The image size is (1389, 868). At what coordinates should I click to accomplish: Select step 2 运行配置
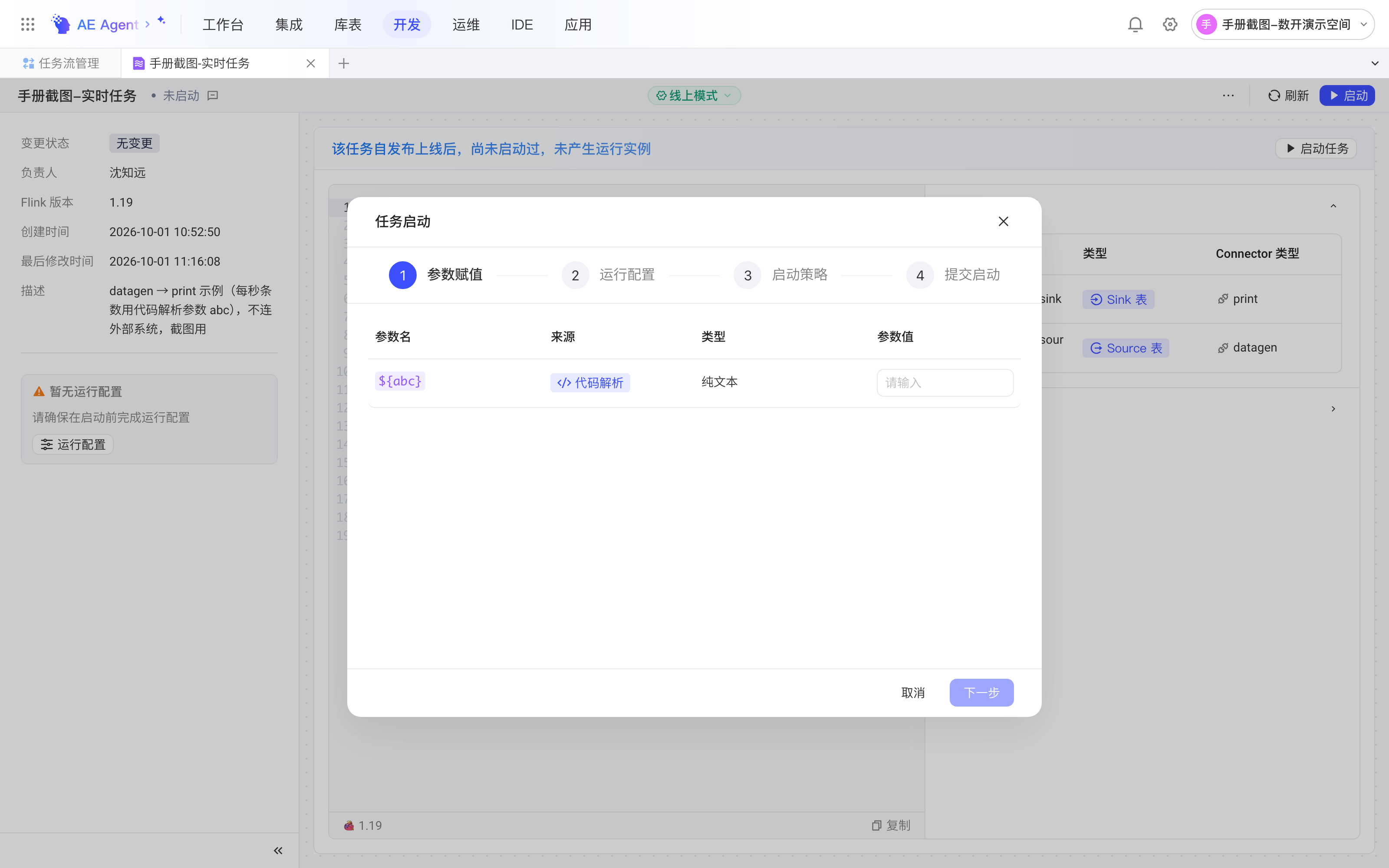click(x=609, y=275)
